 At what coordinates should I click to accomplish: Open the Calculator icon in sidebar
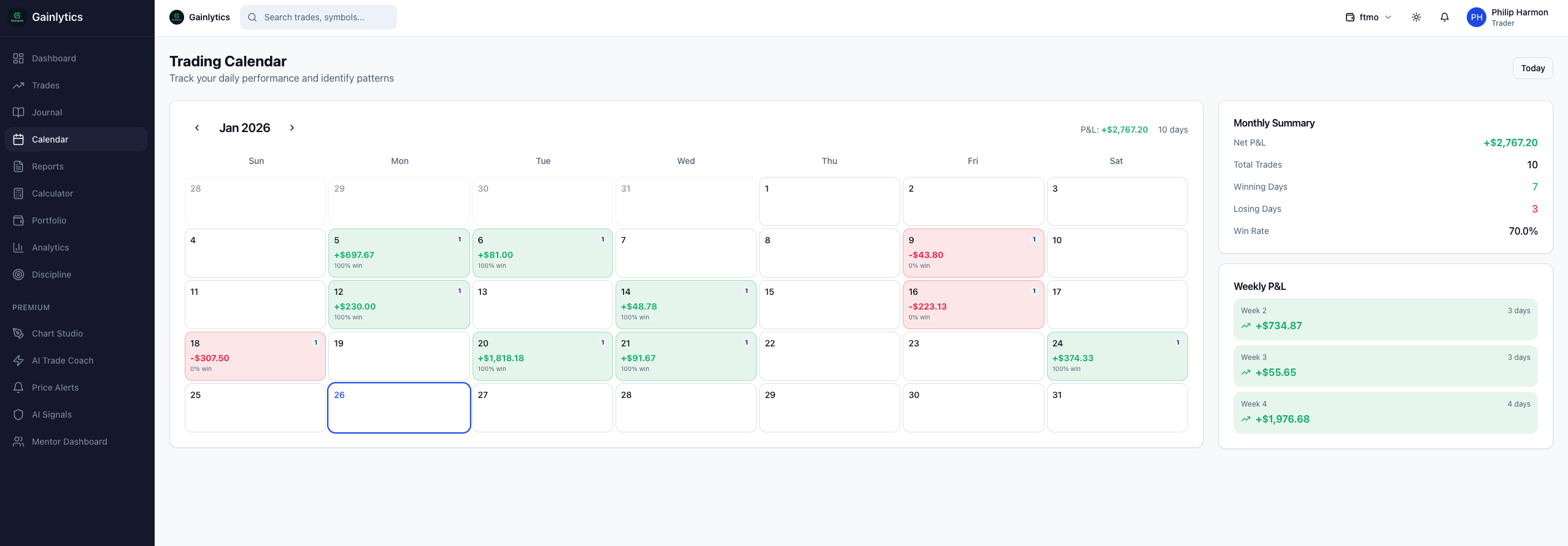point(18,193)
